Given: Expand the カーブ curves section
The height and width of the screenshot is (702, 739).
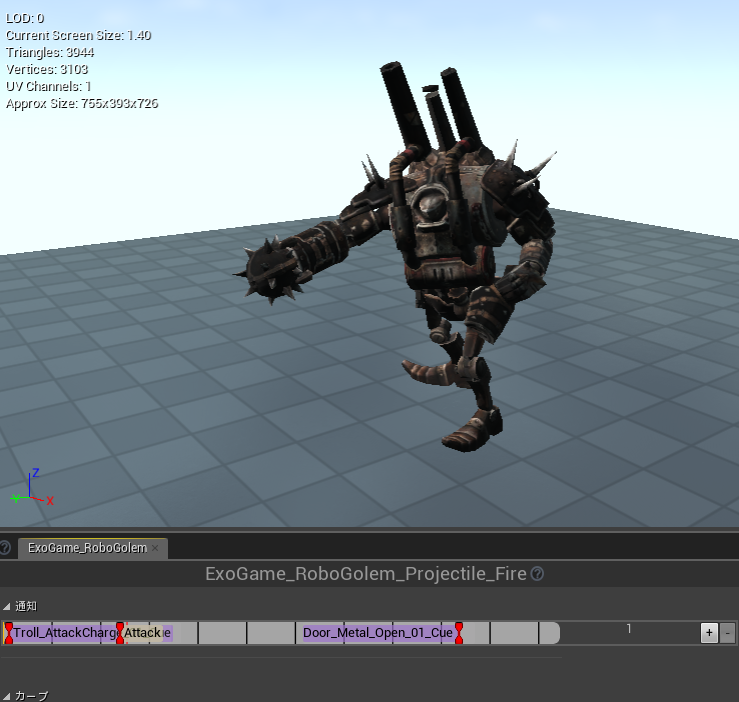Looking at the screenshot, I should tap(7, 696).
